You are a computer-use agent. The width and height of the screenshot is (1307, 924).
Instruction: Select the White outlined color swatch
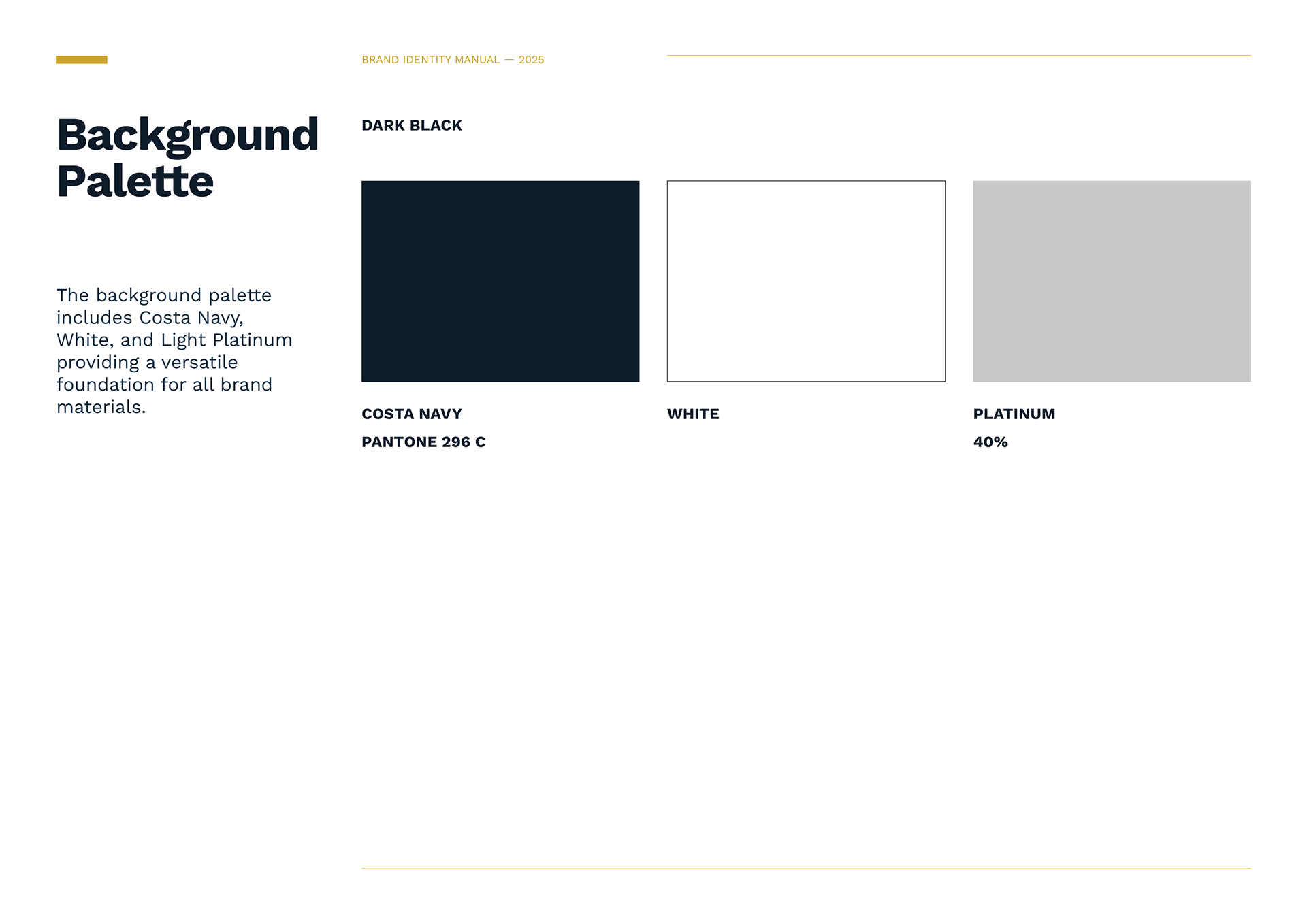pyautogui.click(x=806, y=281)
